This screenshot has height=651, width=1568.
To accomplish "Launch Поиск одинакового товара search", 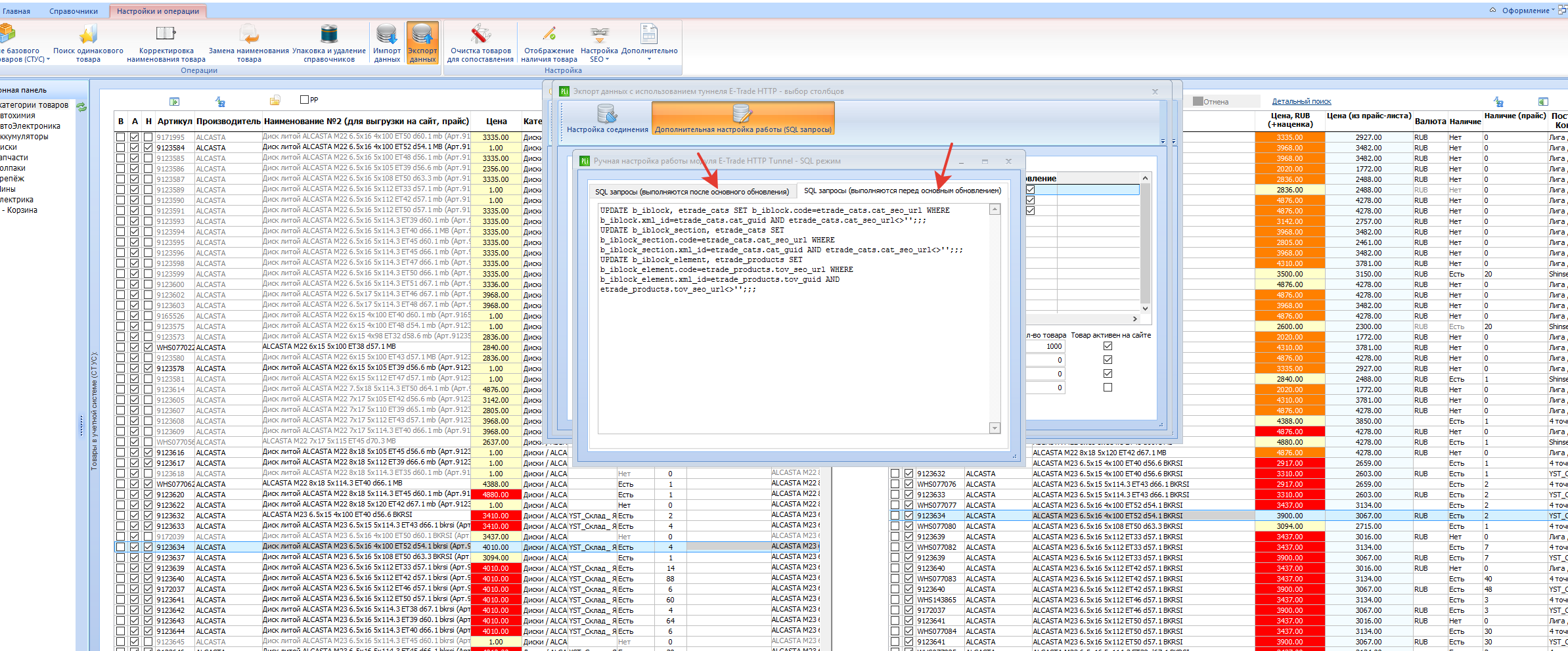I will click(88, 43).
